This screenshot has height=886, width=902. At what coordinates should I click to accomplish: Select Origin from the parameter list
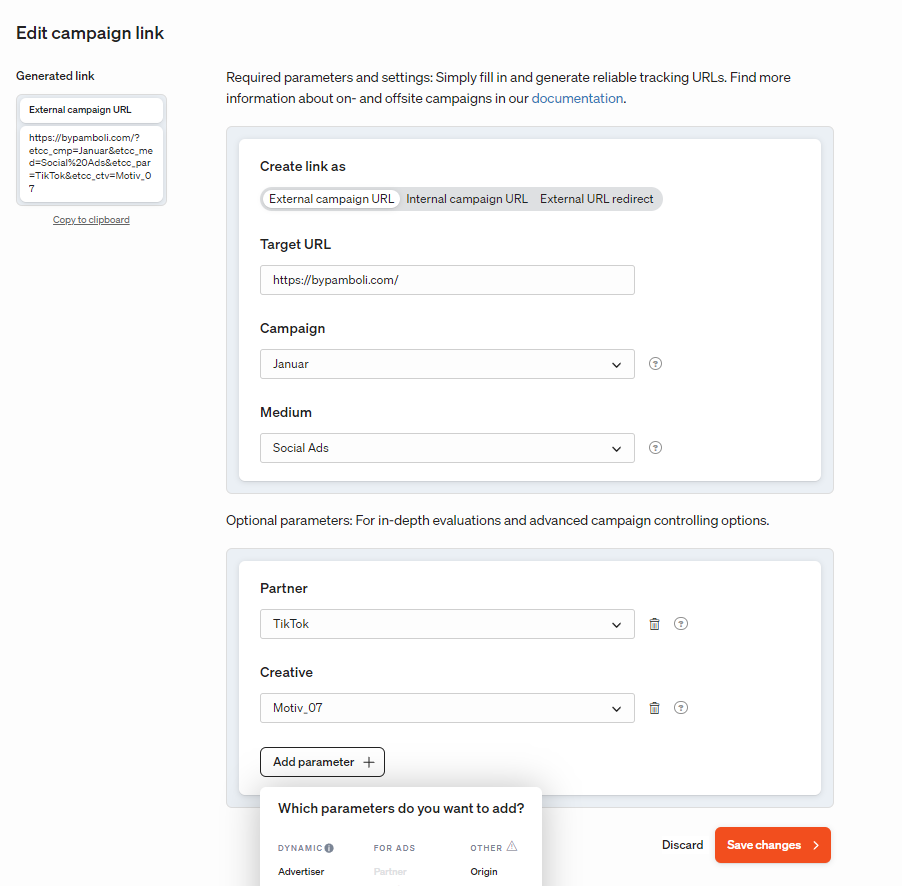[484, 872]
